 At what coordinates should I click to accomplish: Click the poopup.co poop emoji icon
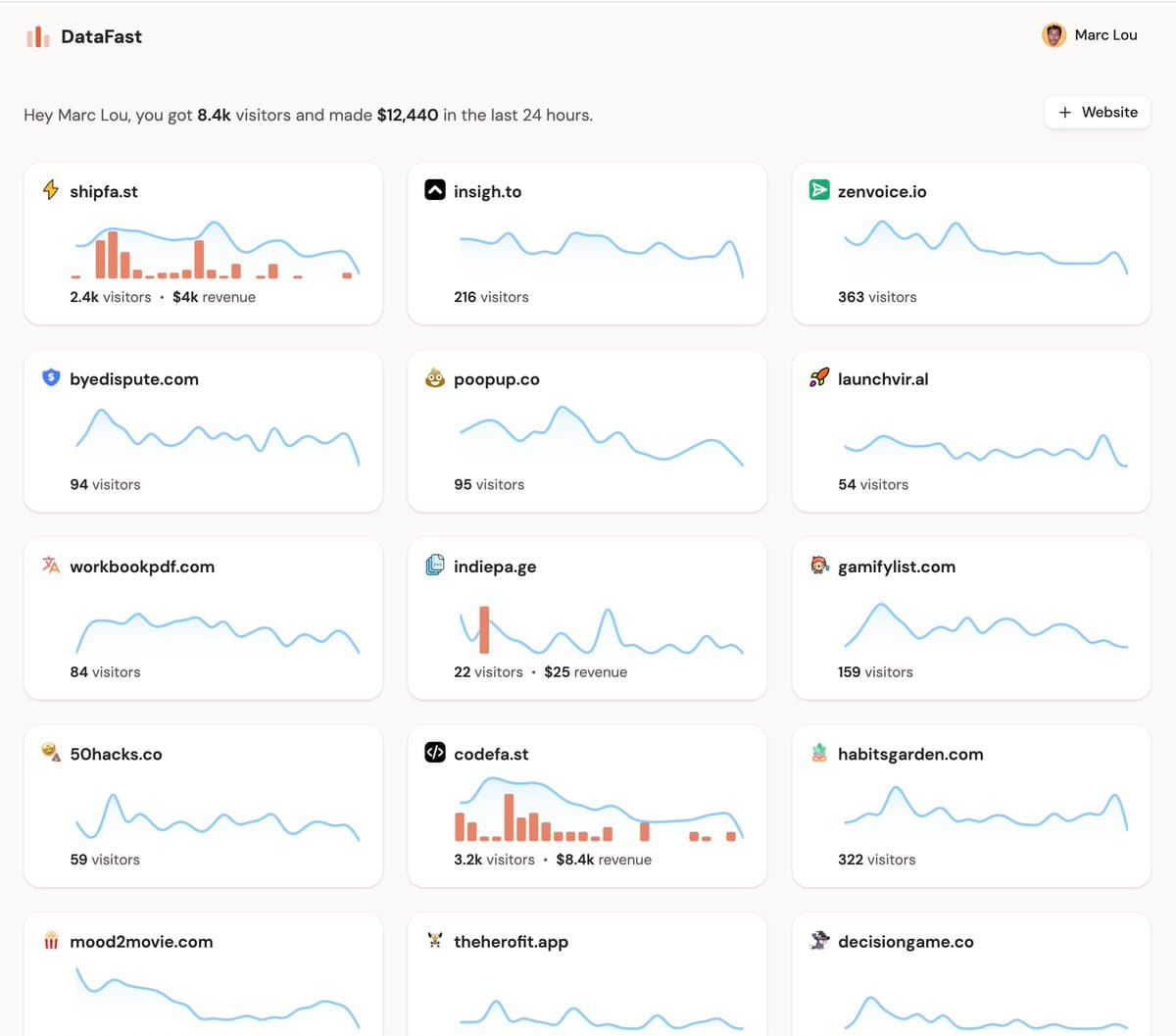point(435,377)
